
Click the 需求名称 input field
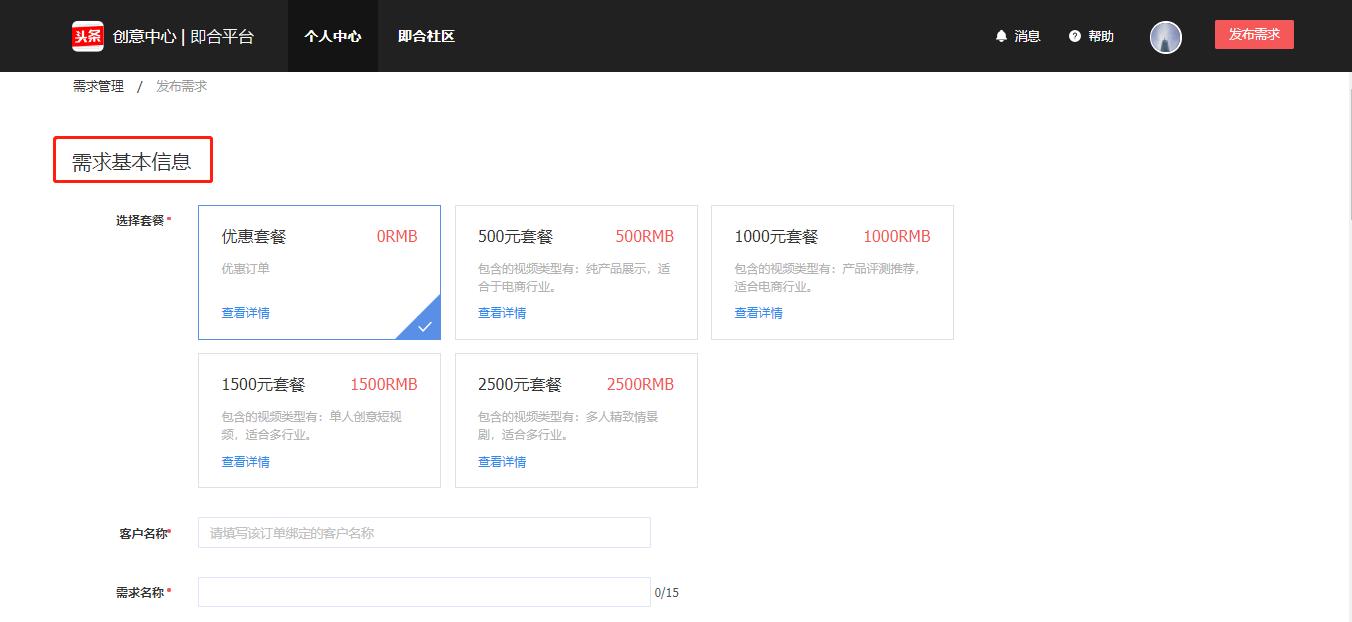coord(423,592)
